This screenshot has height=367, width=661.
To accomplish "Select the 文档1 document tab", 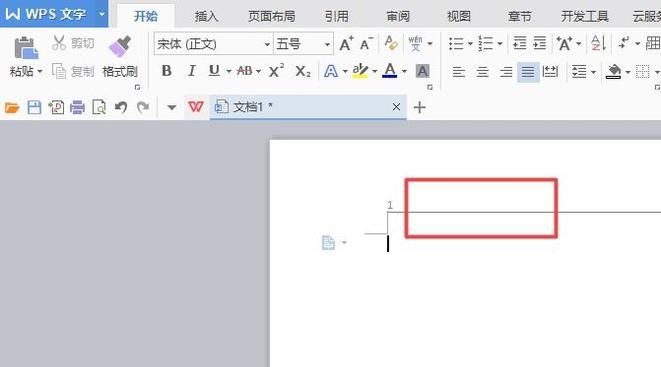I will (x=308, y=107).
